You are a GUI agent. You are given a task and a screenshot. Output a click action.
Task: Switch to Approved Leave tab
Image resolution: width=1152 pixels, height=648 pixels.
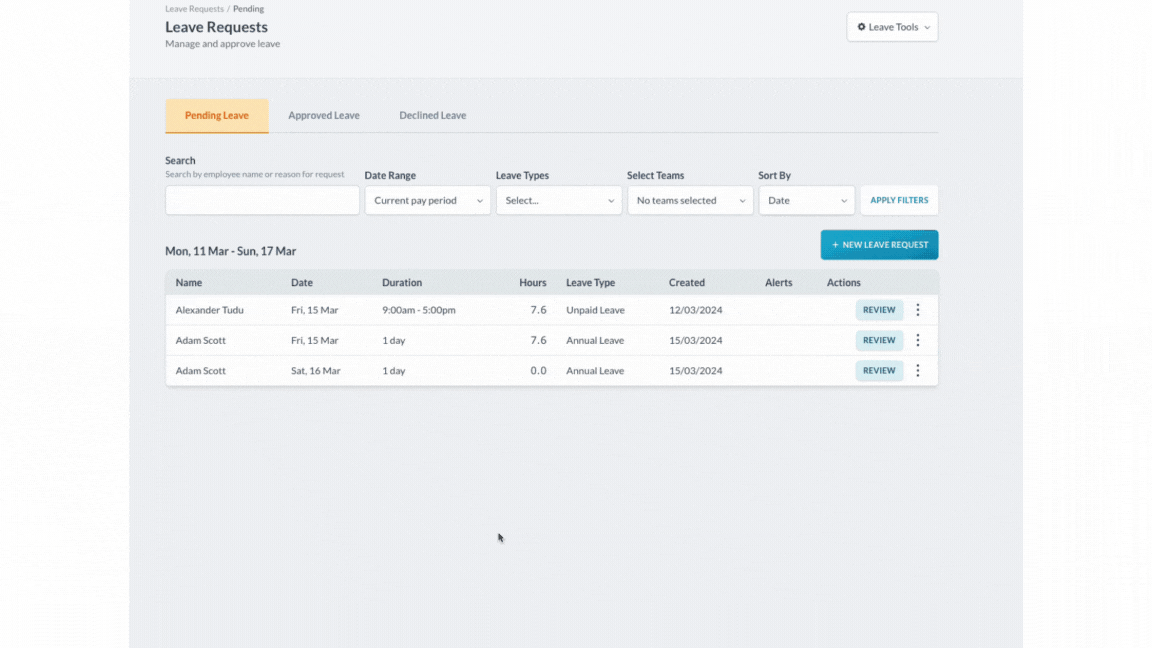click(323, 116)
